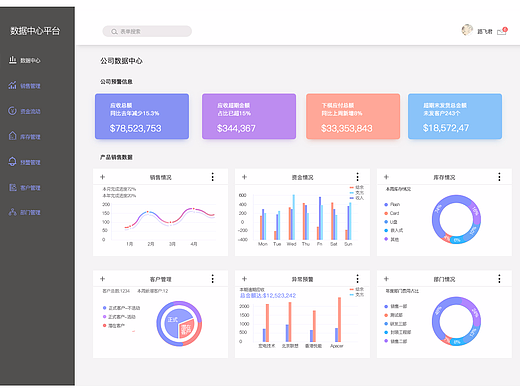Click plus icon on 异常预警 card
520x390 pixels.
[x=244, y=279]
